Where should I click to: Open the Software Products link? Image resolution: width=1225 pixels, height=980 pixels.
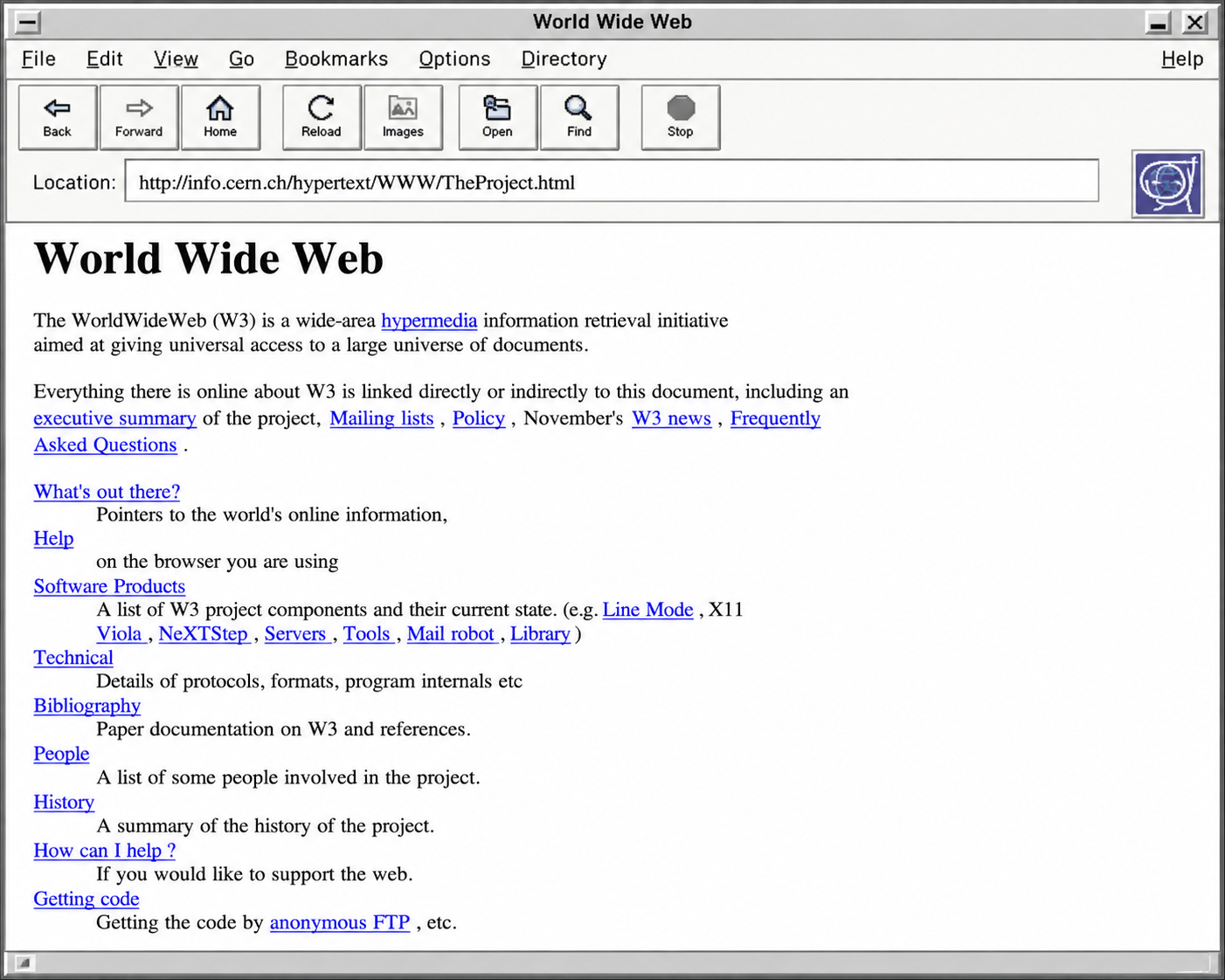point(109,586)
